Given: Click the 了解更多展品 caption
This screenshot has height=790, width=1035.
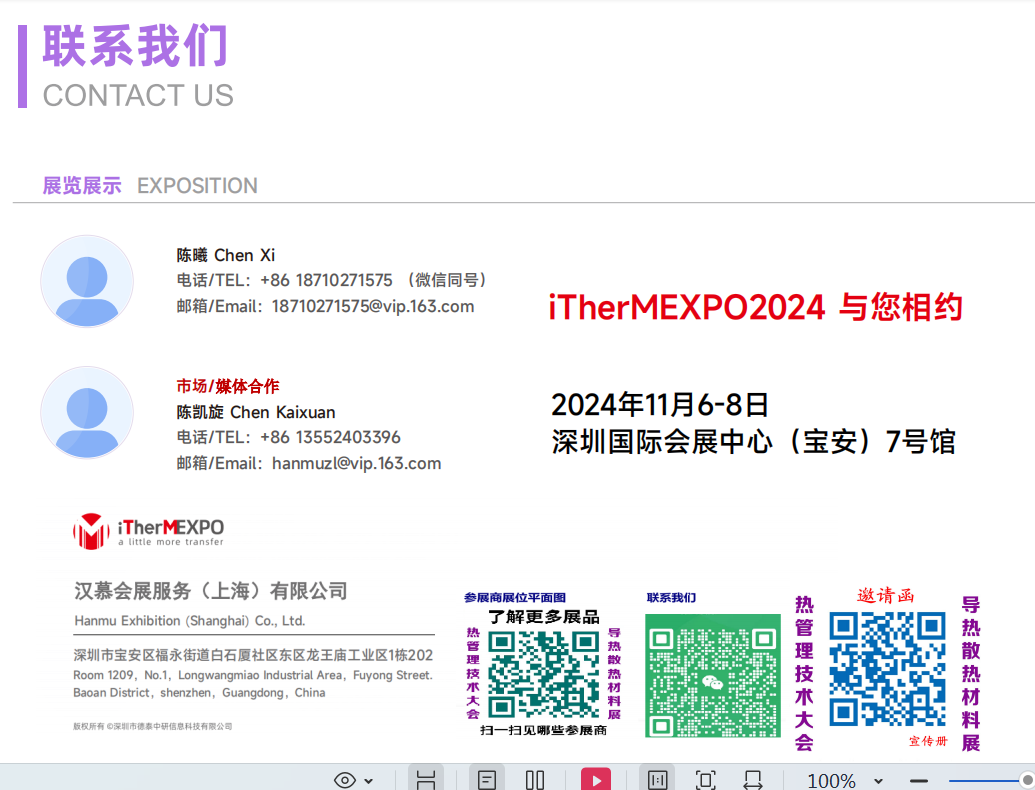Looking at the screenshot, I should click(x=544, y=616).
